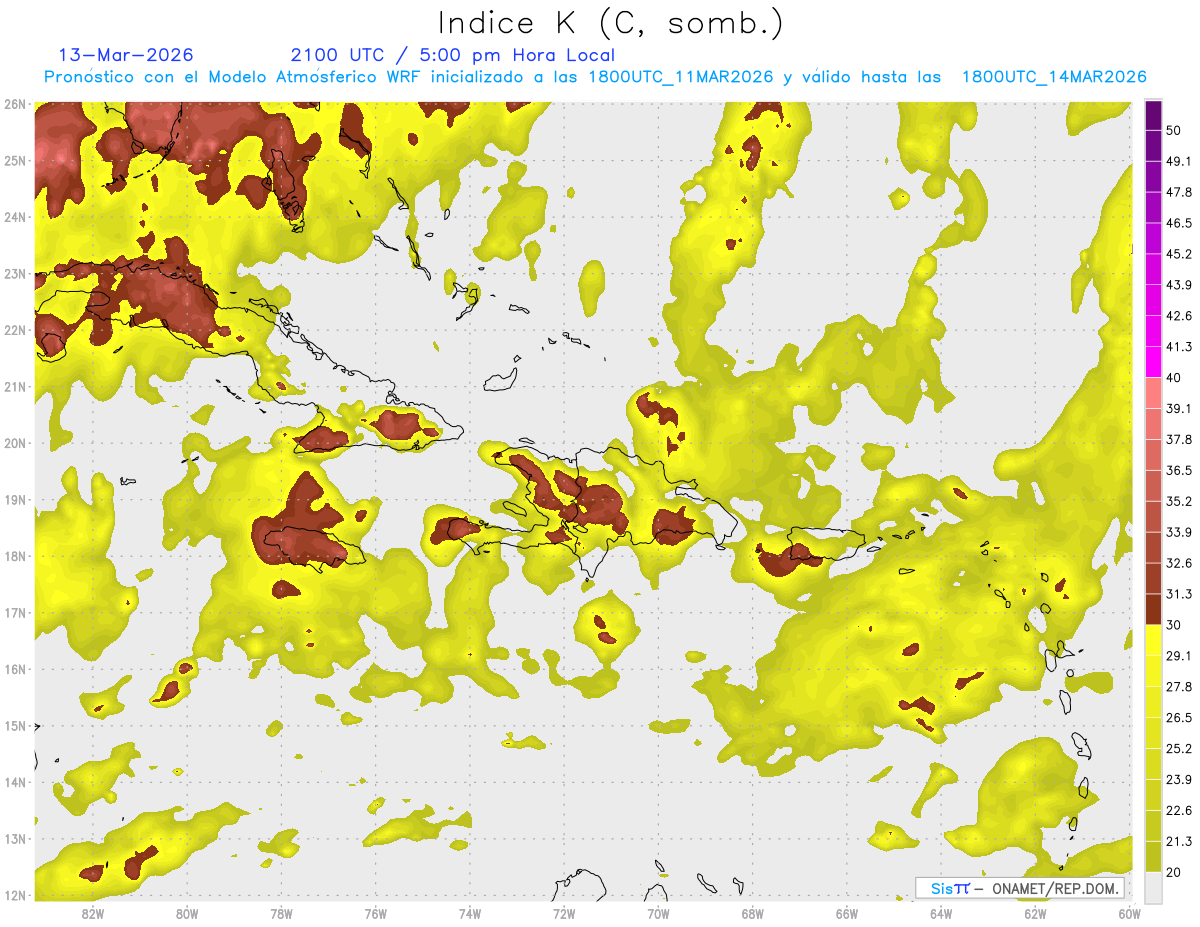Click the '26N' latitude label
The width and height of the screenshot is (1200, 927).
tap(15, 104)
